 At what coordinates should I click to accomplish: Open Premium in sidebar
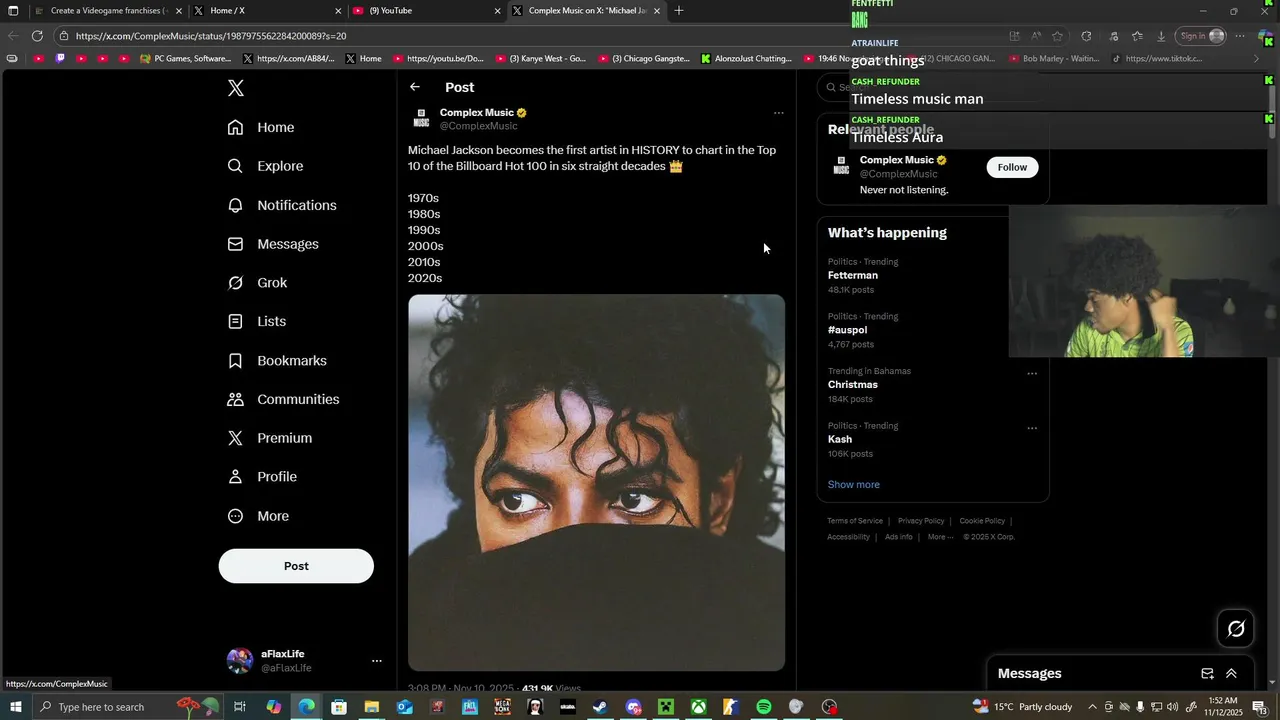(270, 438)
